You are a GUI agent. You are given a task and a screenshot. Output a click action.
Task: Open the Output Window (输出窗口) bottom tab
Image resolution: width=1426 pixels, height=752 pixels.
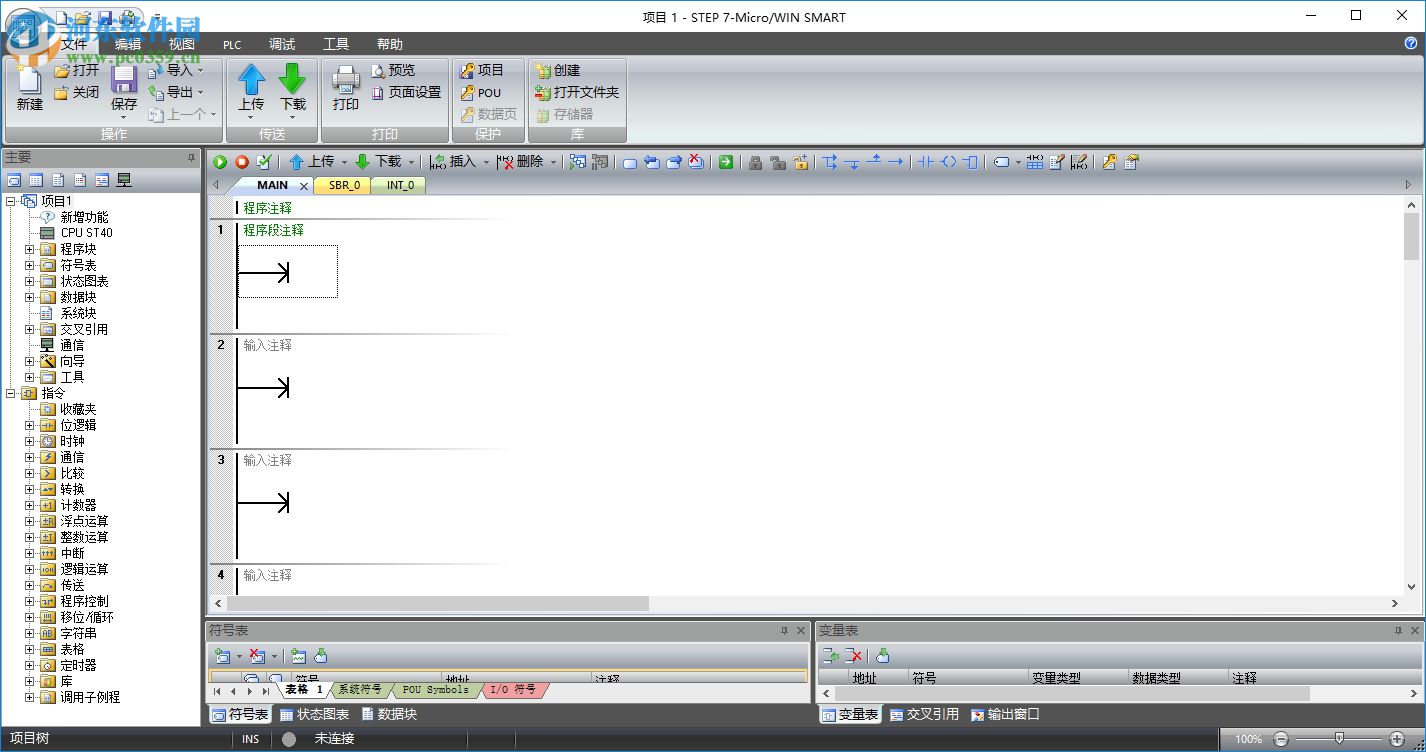(1005, 714)
